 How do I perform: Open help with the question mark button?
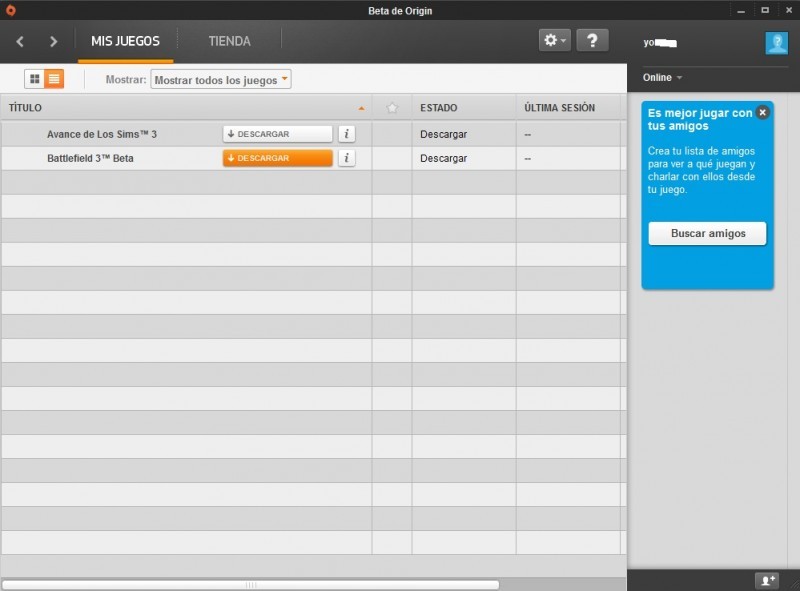592,40
